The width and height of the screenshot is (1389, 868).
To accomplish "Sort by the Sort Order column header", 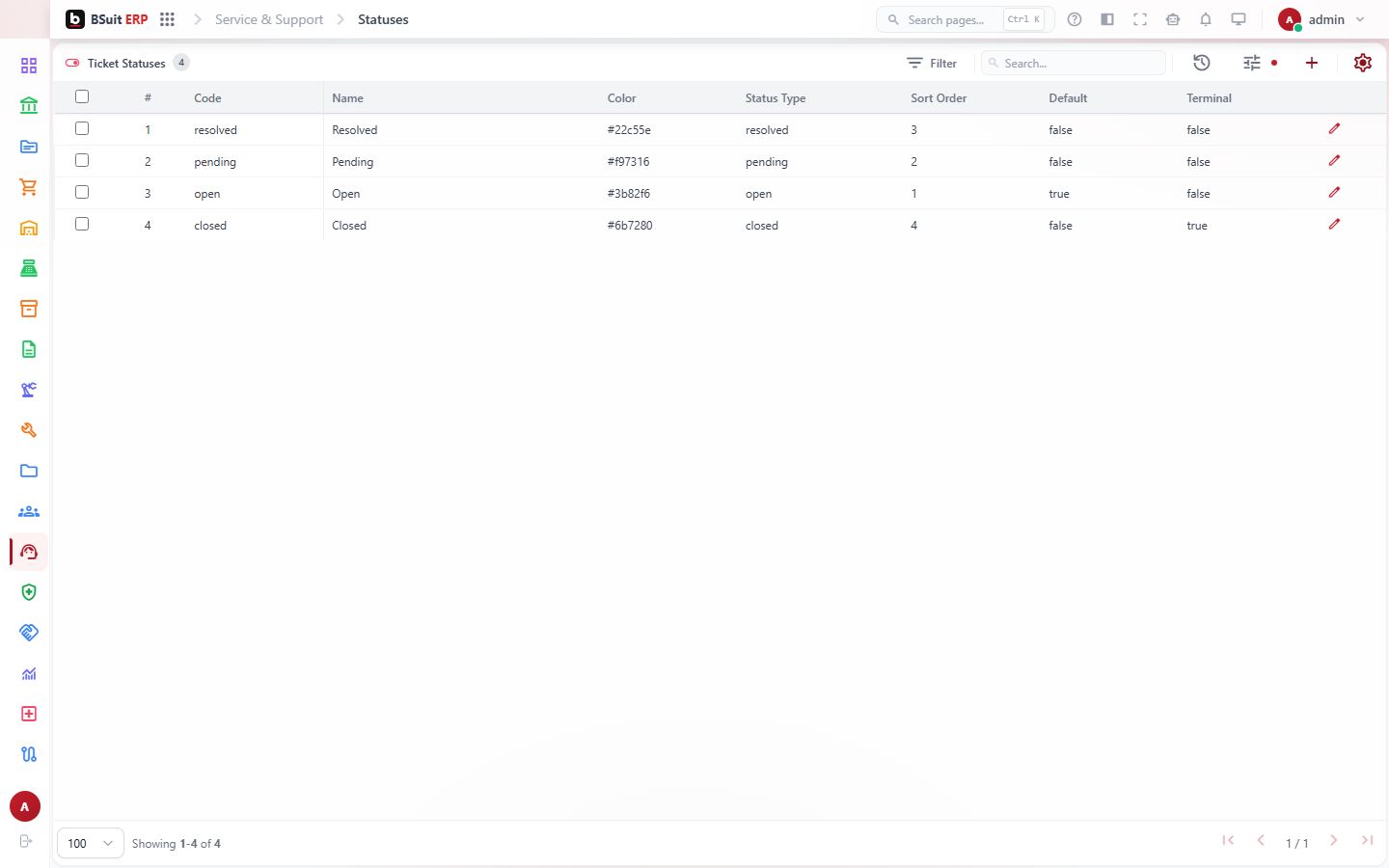I will 939,98.
